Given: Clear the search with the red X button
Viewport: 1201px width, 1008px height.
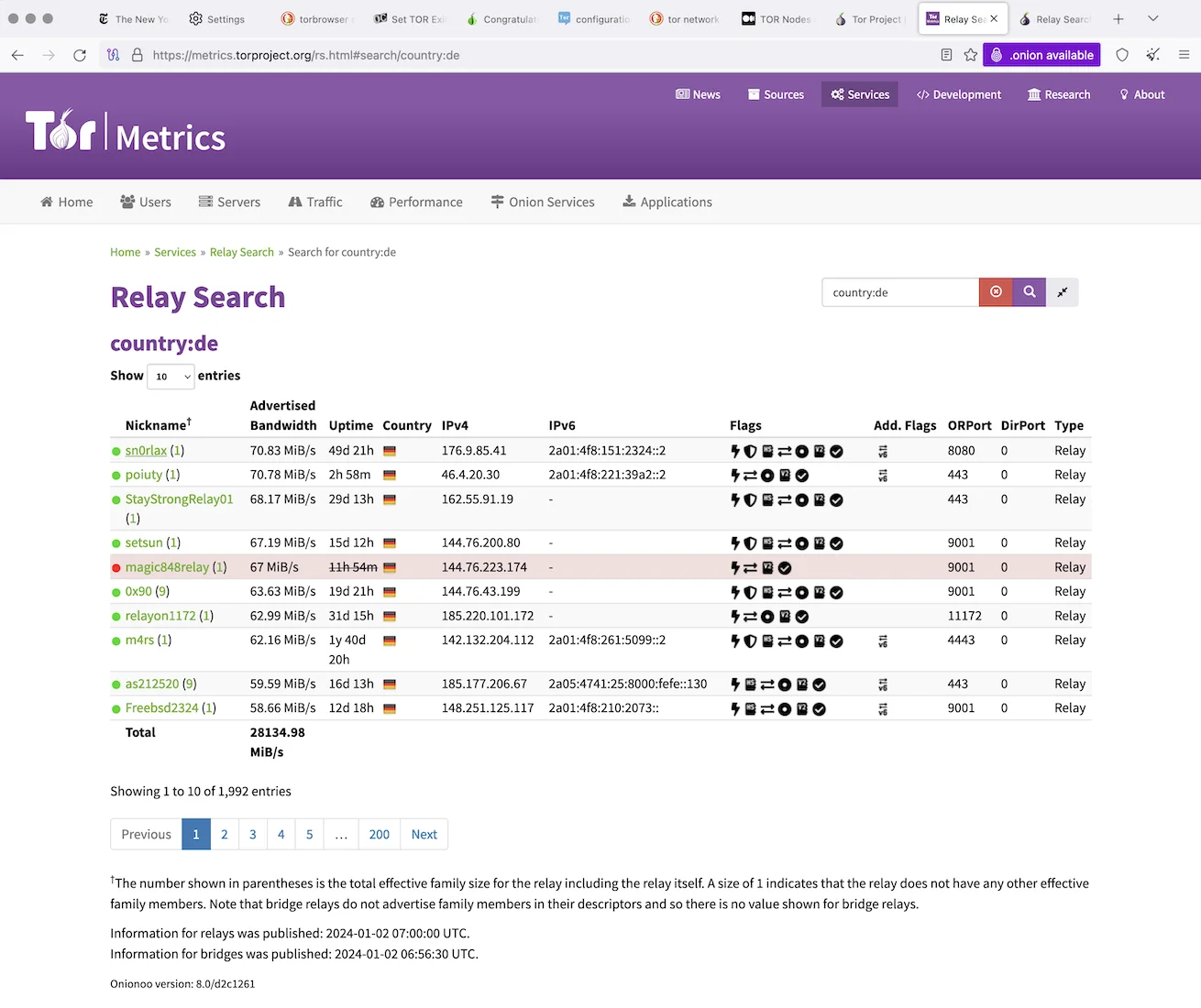Looking at the screenshot, I should click(x=996, y=292).
